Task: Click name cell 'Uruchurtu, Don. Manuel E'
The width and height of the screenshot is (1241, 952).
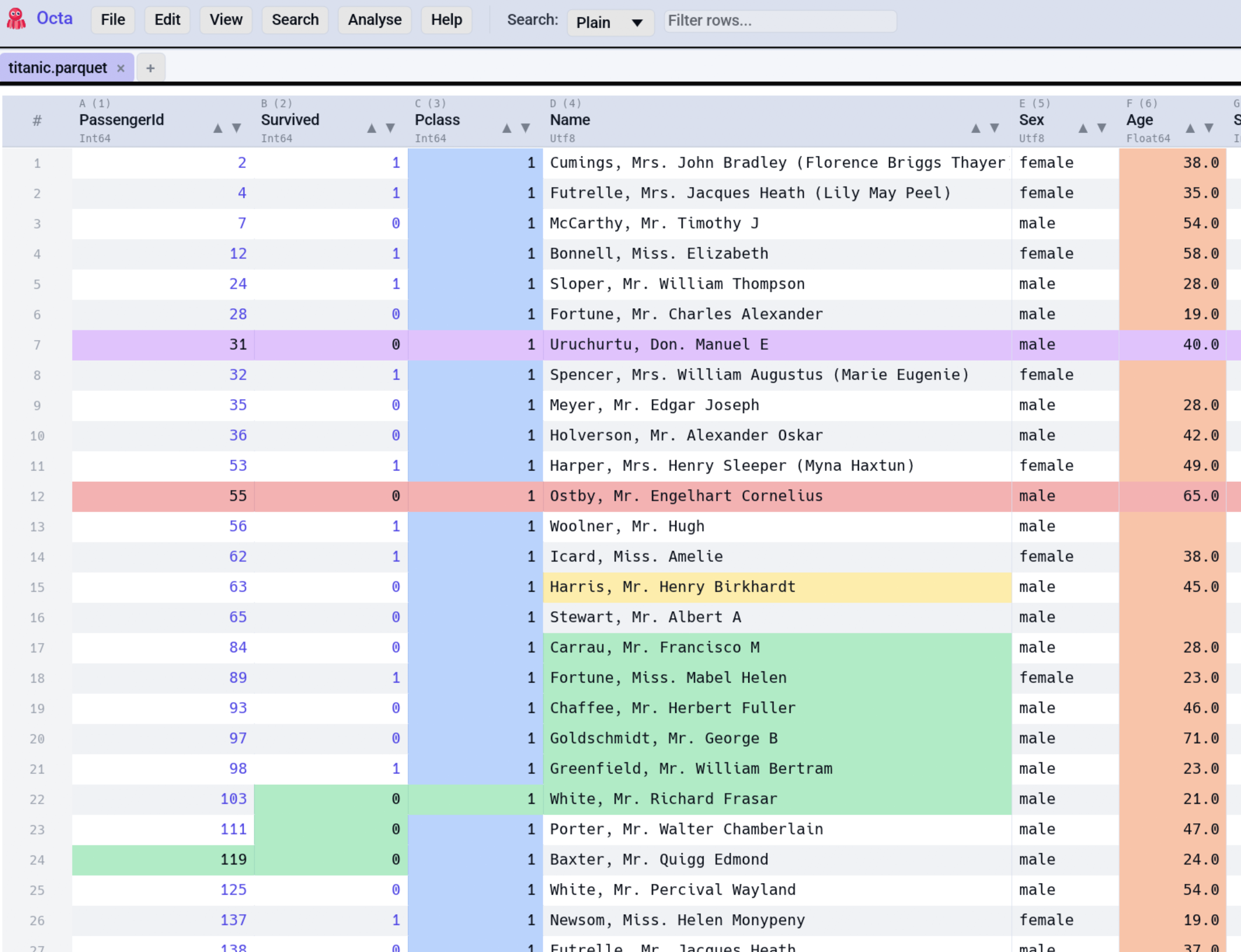Action: click(777, 345)
